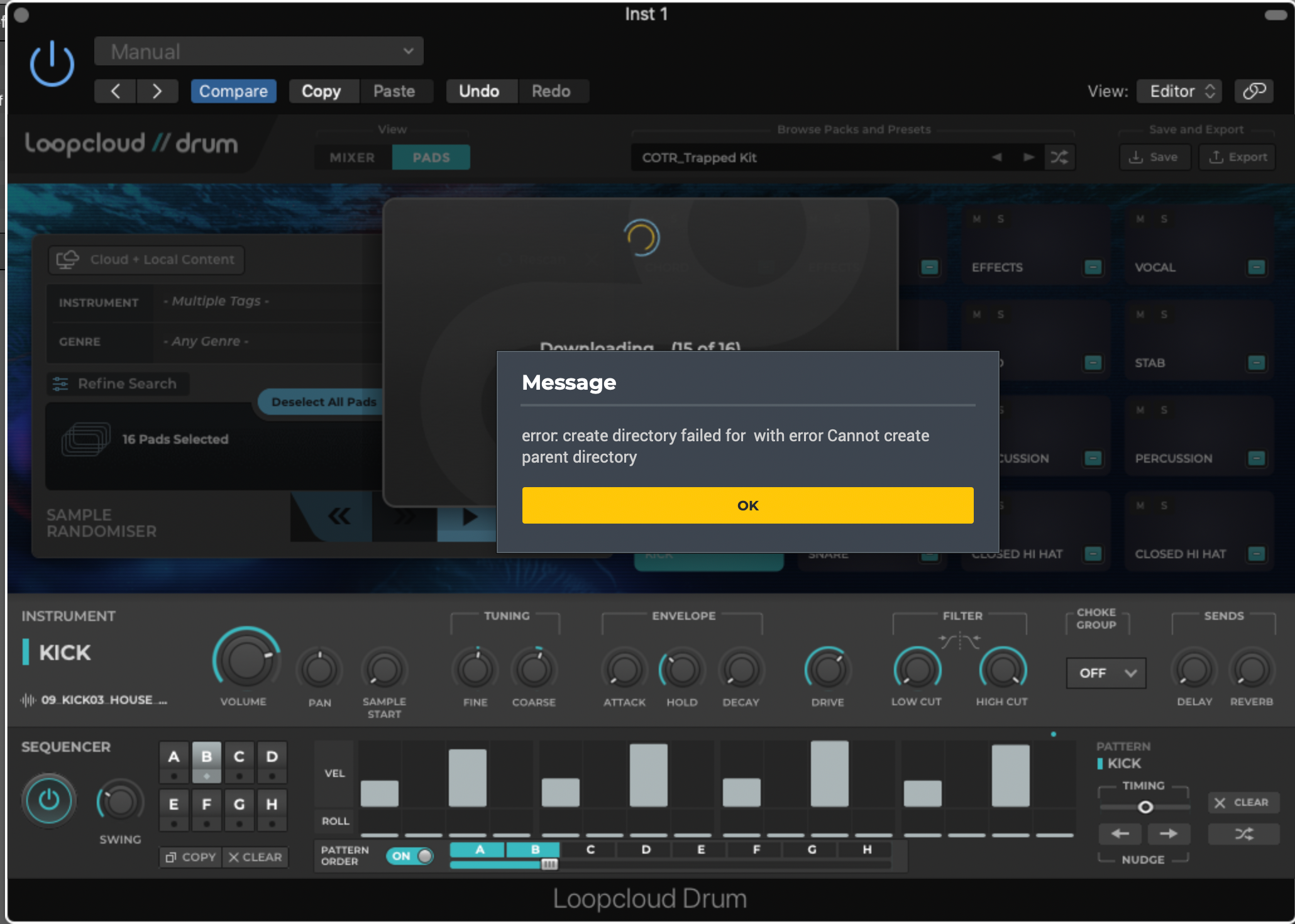
Task: Mute the VOCAL pad (M)
Action: [x=1140, y=219]
